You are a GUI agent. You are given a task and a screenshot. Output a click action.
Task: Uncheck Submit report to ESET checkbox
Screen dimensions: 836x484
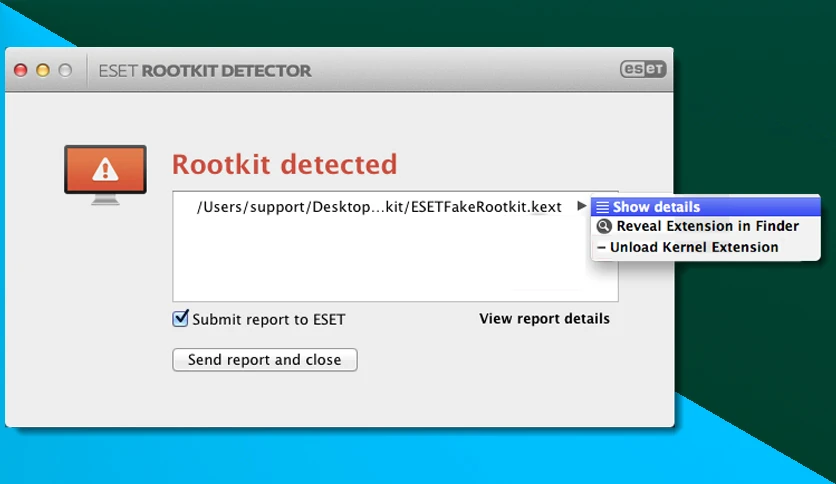(180, 318)
